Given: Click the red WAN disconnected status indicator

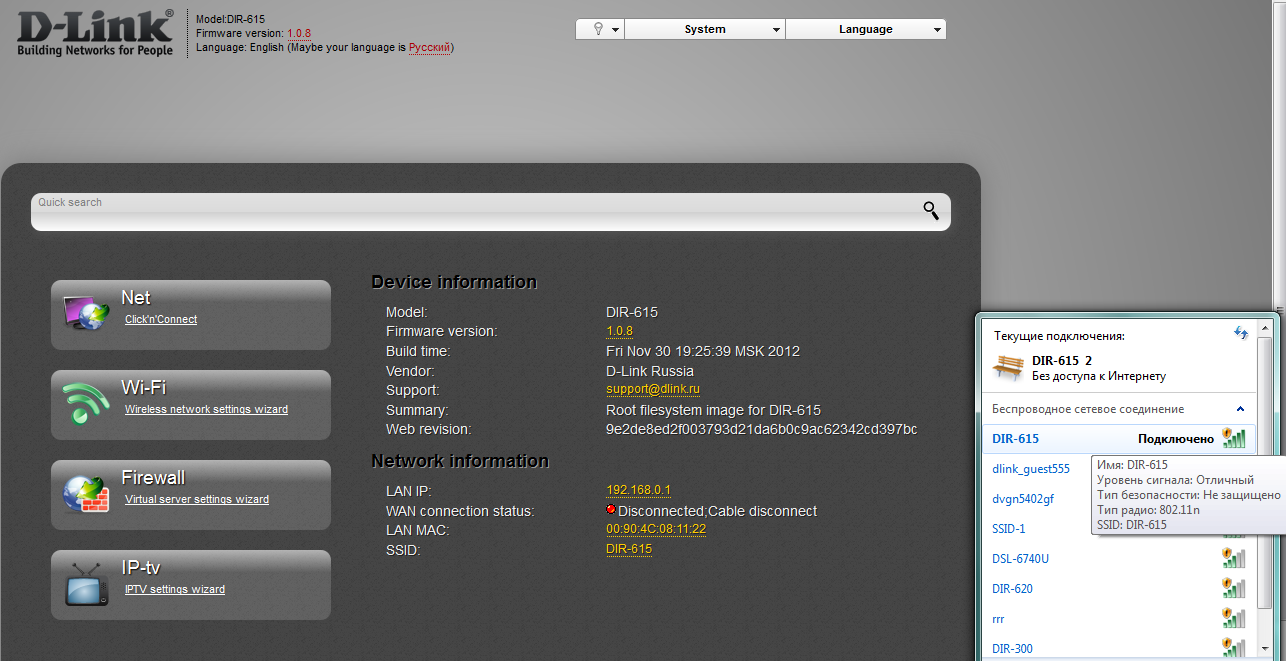Looking at the screenshot, I should 611,510.
